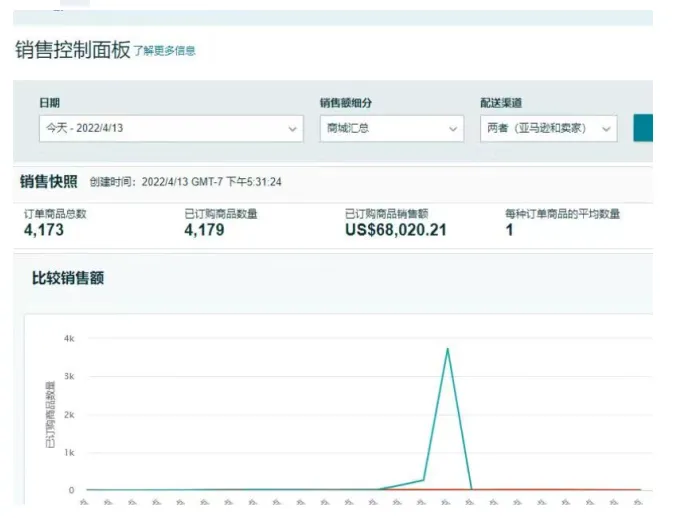Click the 已订购商品数量 metric label

tap(221, 214)
